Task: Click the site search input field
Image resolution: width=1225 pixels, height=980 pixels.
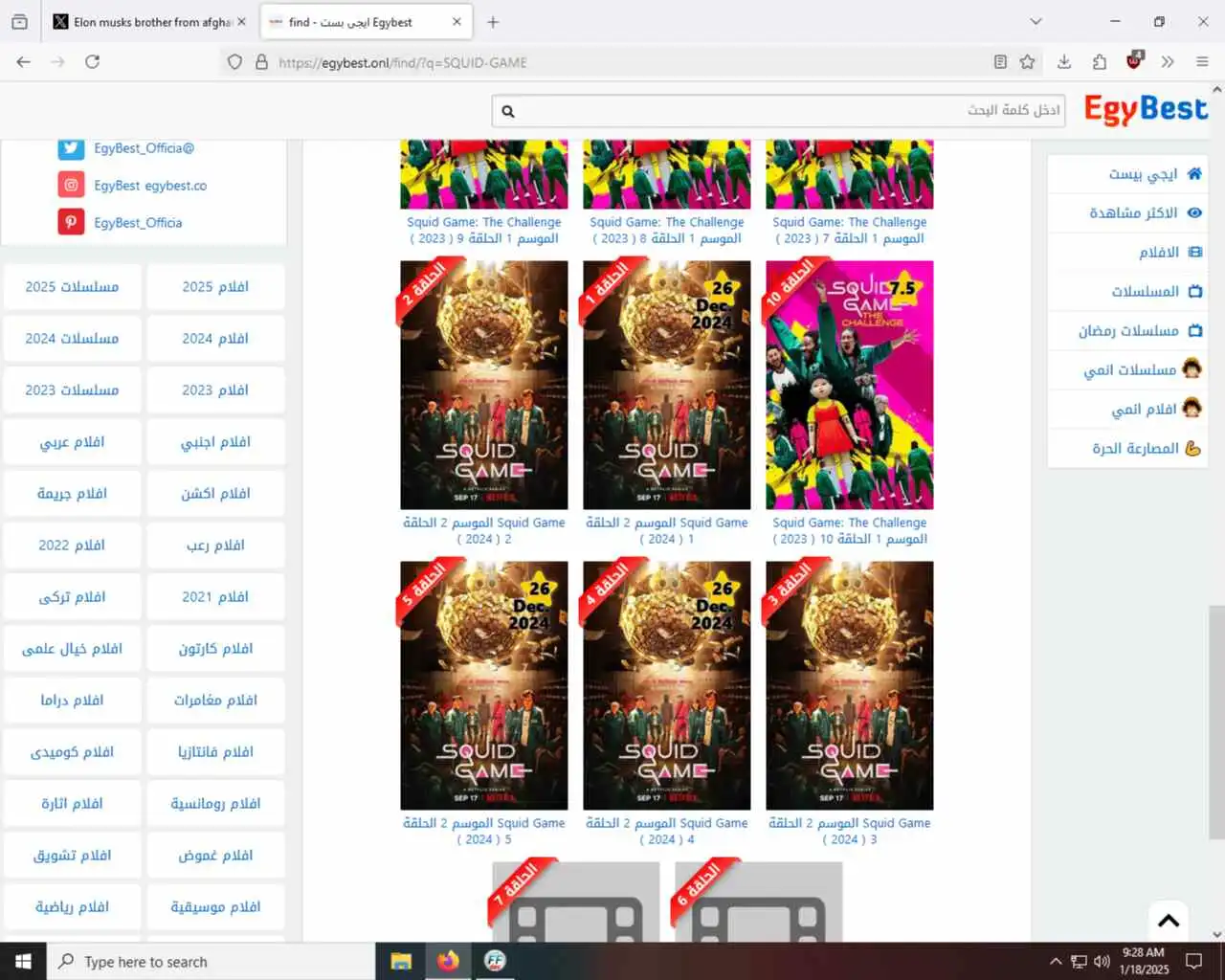Action: click(780, 111)
